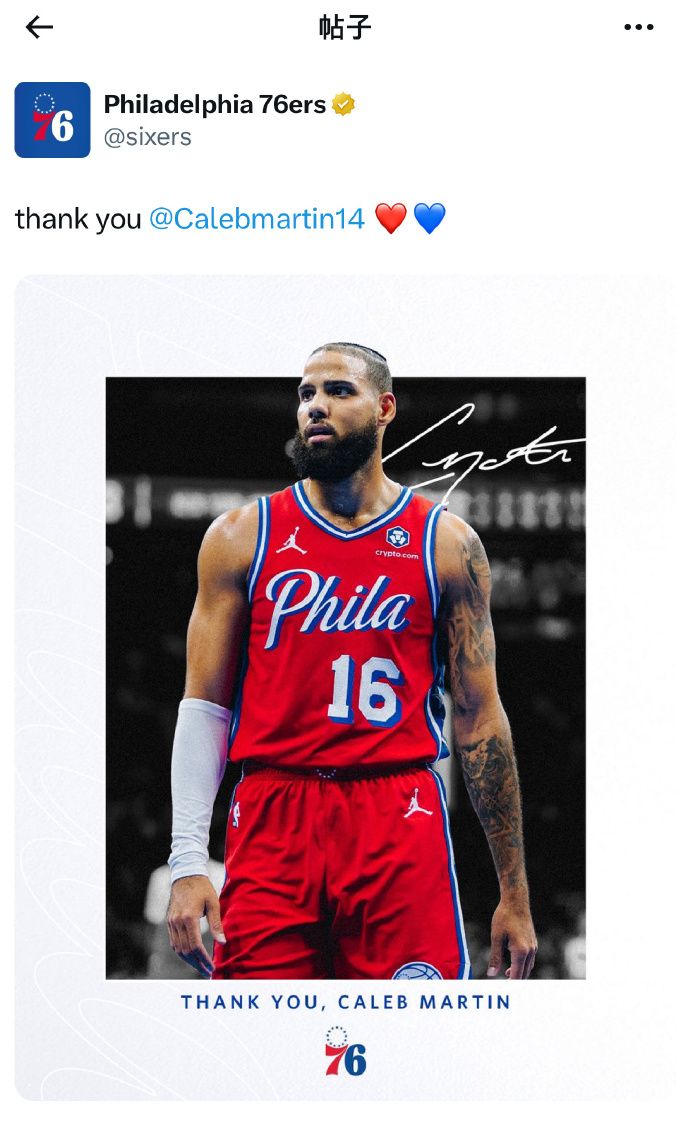The height and width of the screenshot is (1135, 690).
Task: Tap the "thank you" post text
Action: coord(78,219)
